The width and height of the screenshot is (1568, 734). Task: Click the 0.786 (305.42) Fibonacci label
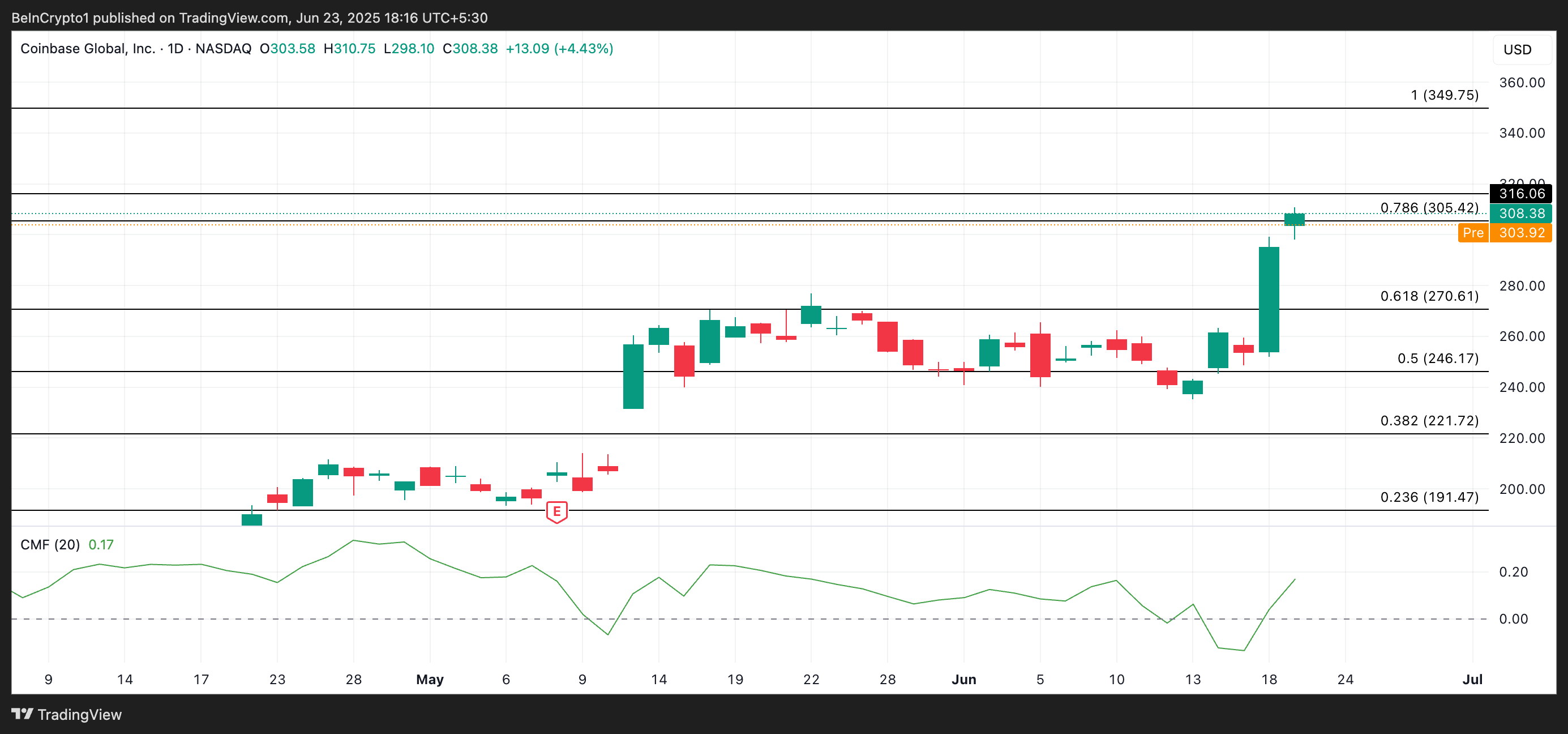coord(1429,208)
